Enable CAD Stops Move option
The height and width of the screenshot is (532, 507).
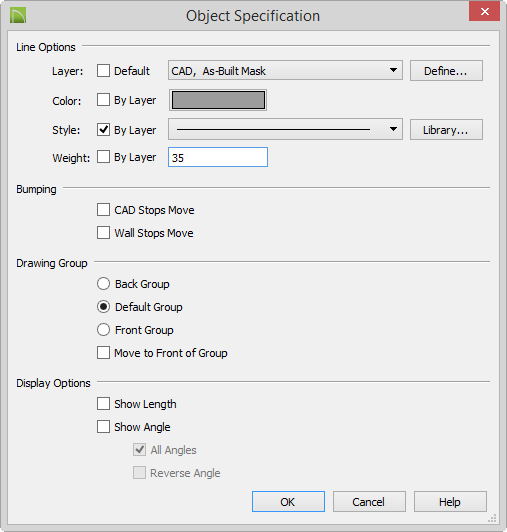103,210
